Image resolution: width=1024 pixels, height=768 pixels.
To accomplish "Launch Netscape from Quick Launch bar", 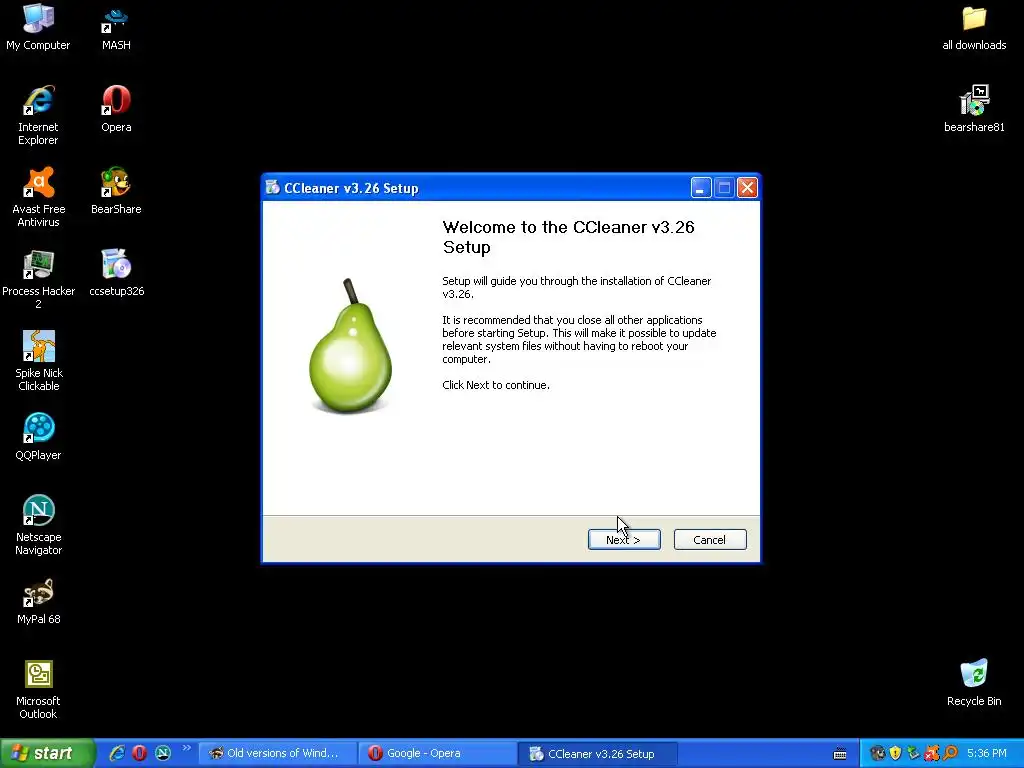I will click(163, 753).
